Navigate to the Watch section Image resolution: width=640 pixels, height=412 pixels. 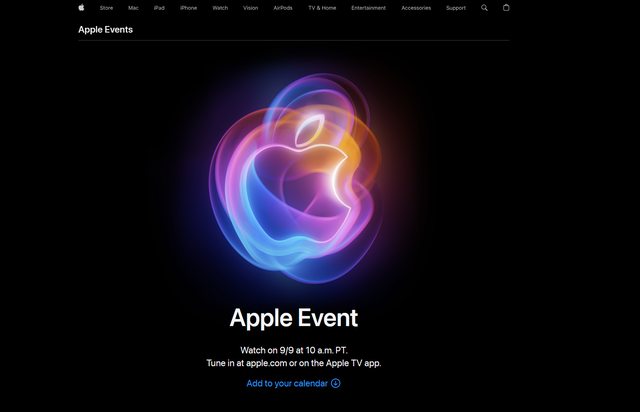[220, 8]
